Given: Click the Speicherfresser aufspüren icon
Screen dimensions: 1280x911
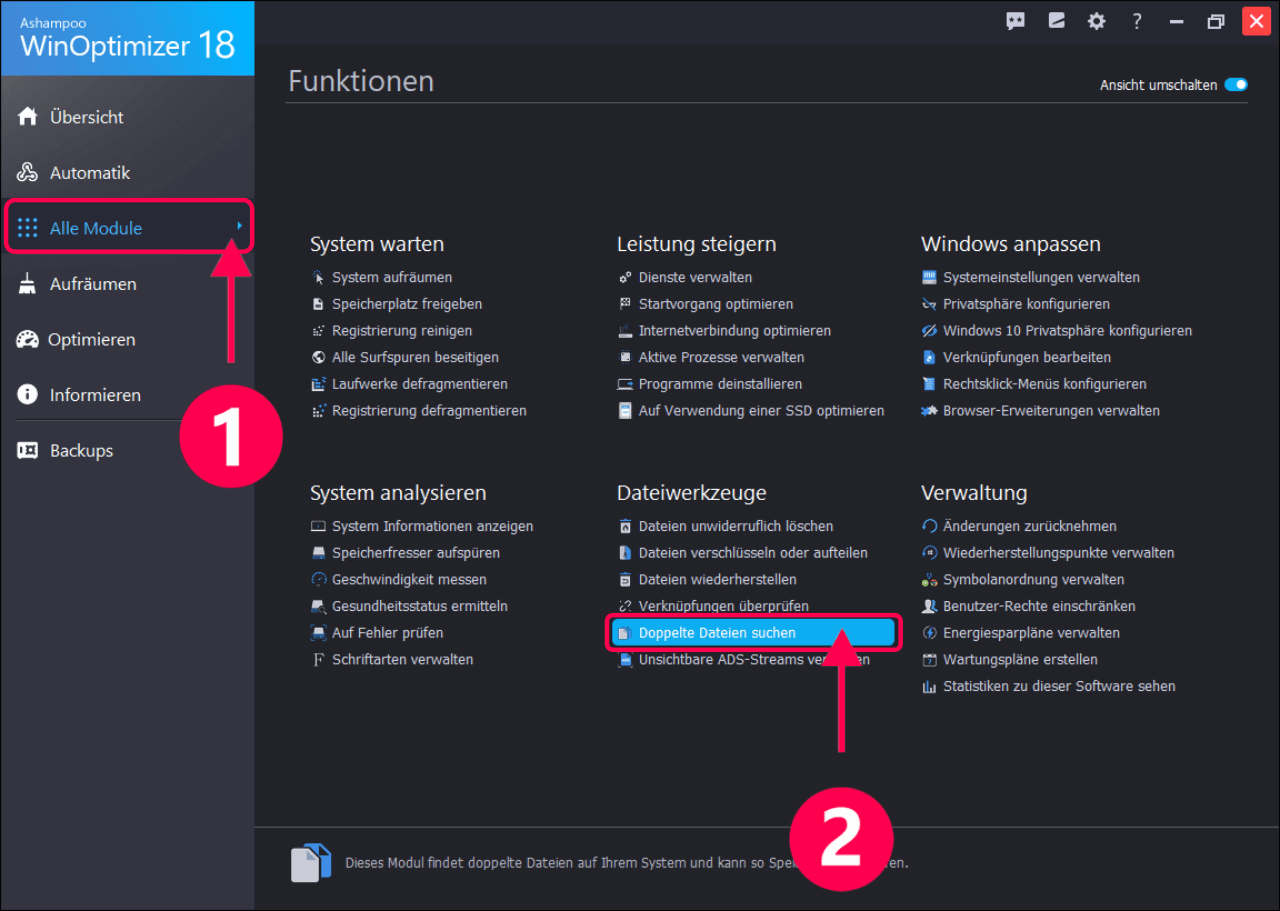Looking at the screenshot, I should pos(318,553).
